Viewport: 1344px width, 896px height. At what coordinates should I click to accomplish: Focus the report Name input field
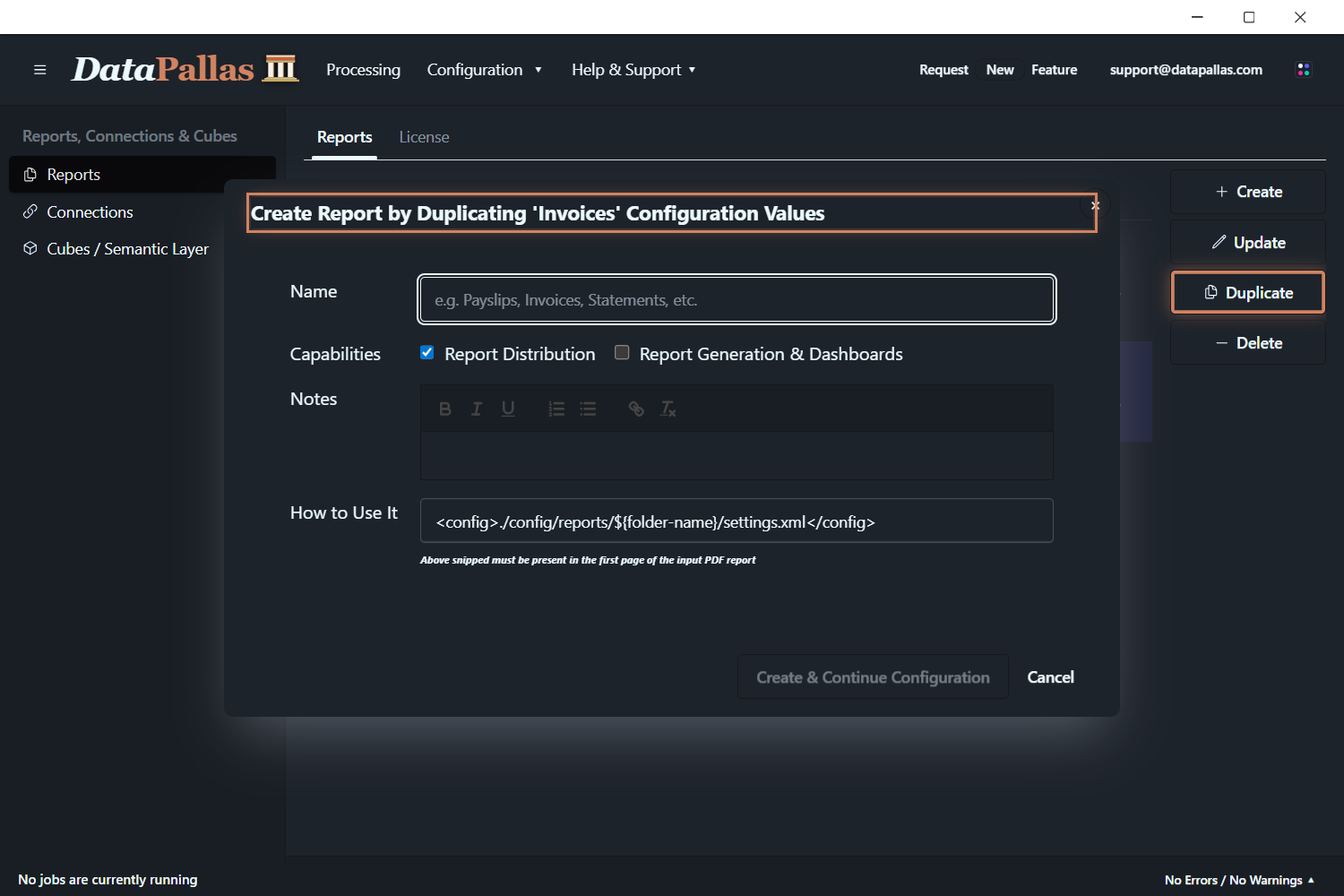737,299
